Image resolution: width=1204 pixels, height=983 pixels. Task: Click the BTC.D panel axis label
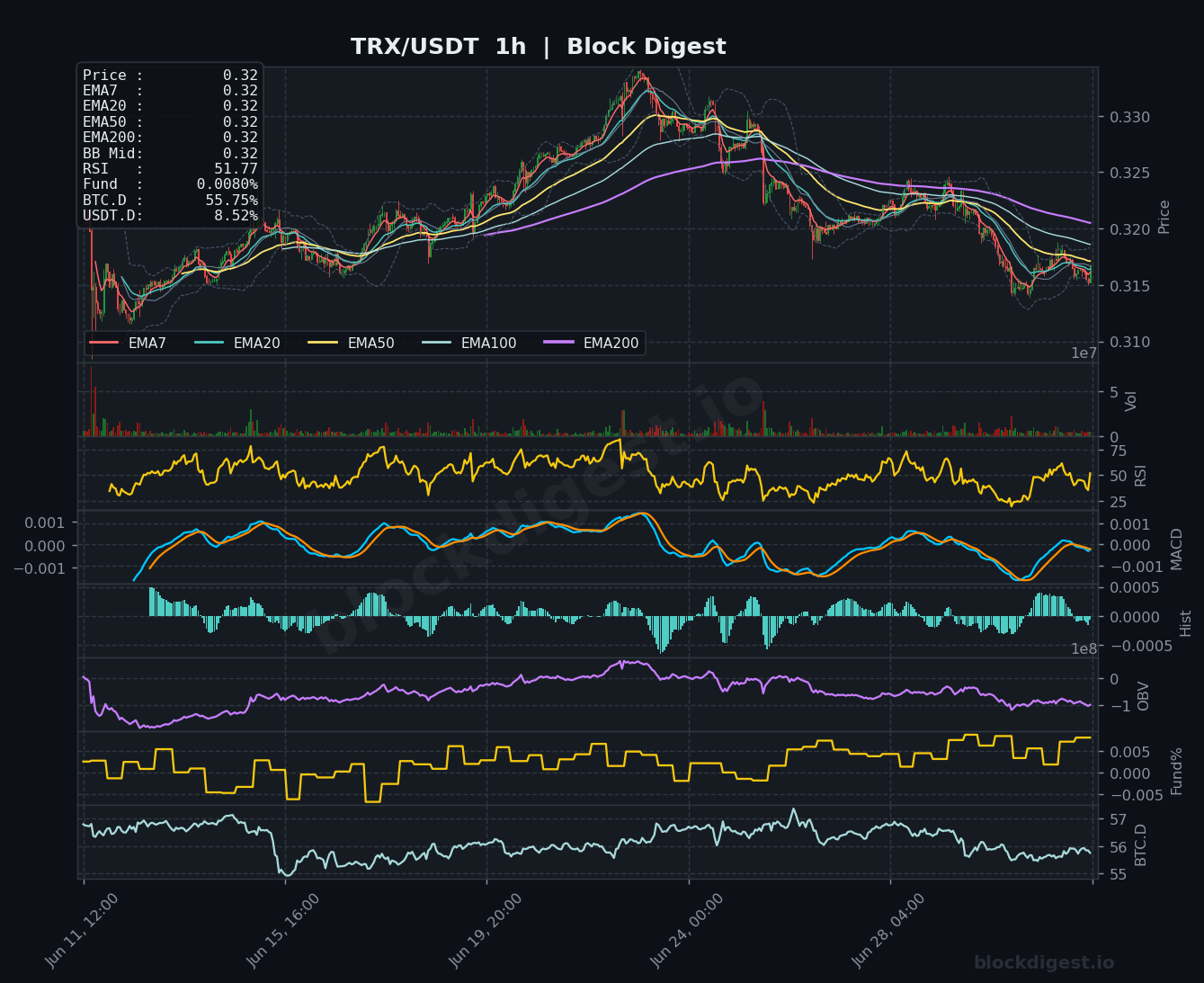(1140, 844)
